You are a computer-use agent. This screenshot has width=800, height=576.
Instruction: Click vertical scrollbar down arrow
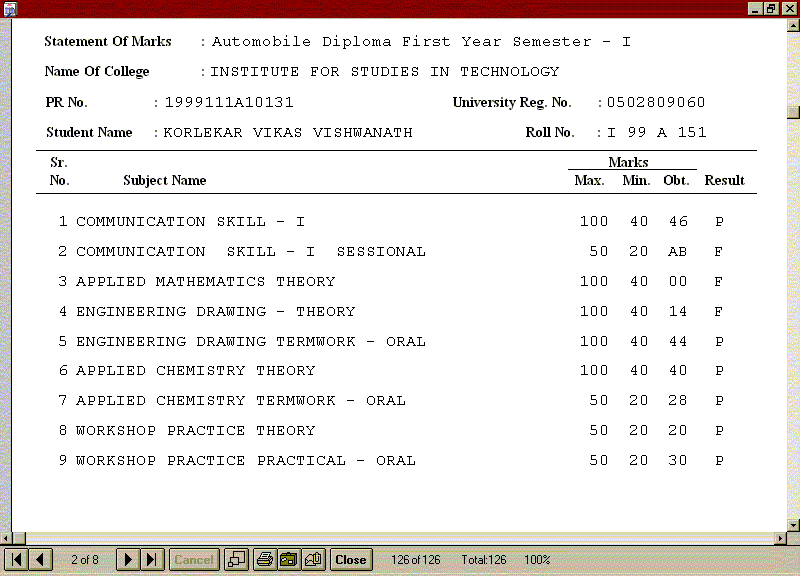[x=793, y=525]
